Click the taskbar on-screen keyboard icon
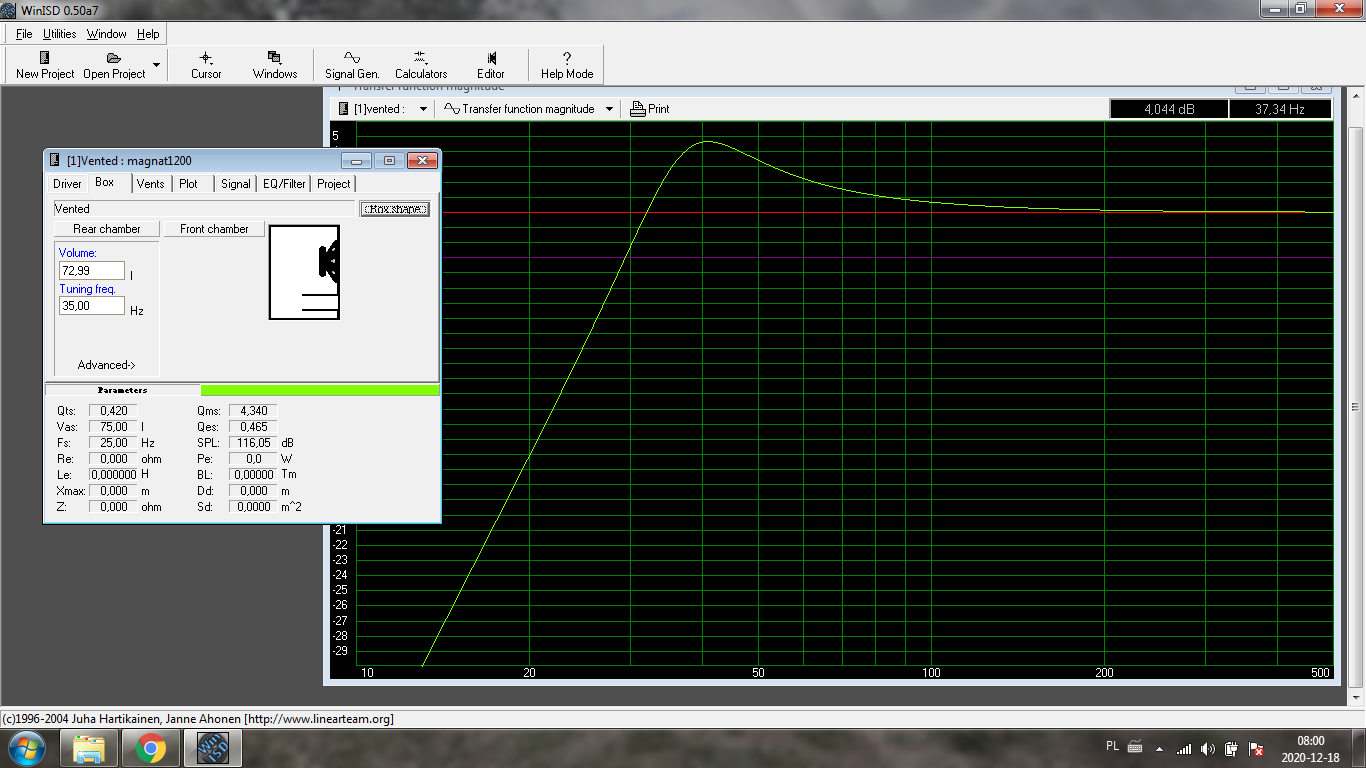 [x=1135, y=746]
